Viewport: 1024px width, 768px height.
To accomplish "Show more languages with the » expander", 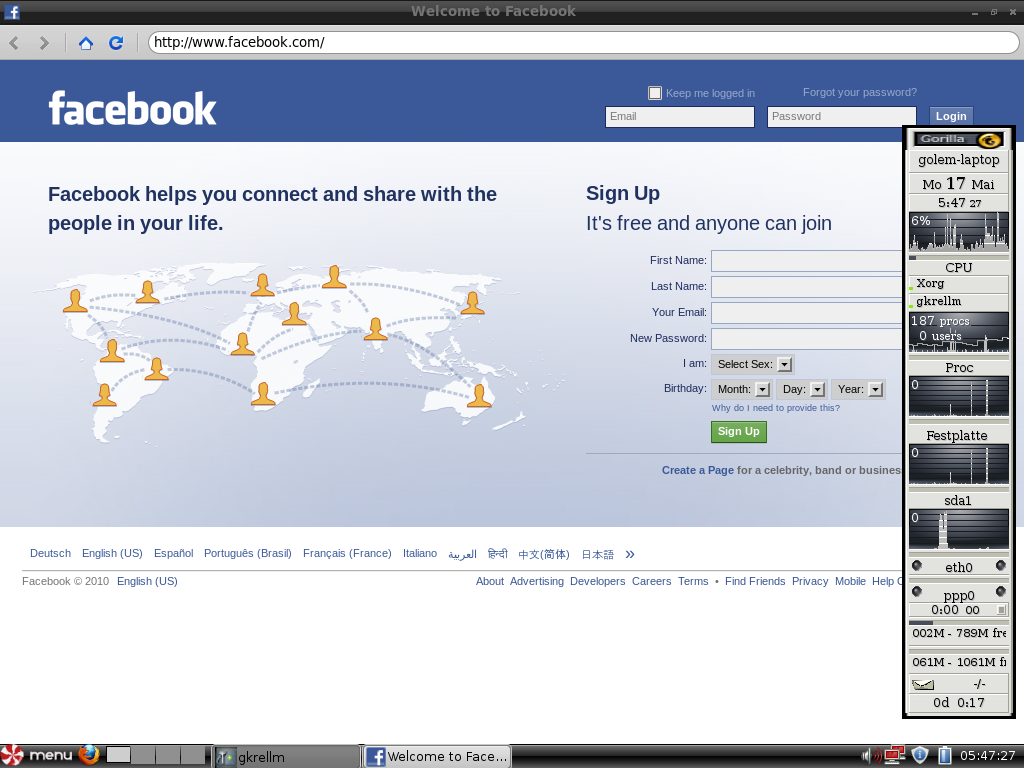I will click(630, 554).
